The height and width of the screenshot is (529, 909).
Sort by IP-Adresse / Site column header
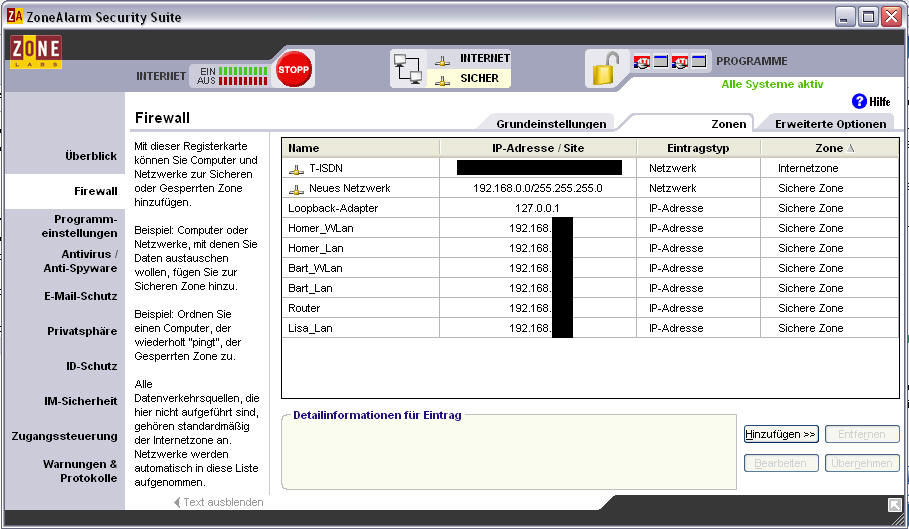538,148
